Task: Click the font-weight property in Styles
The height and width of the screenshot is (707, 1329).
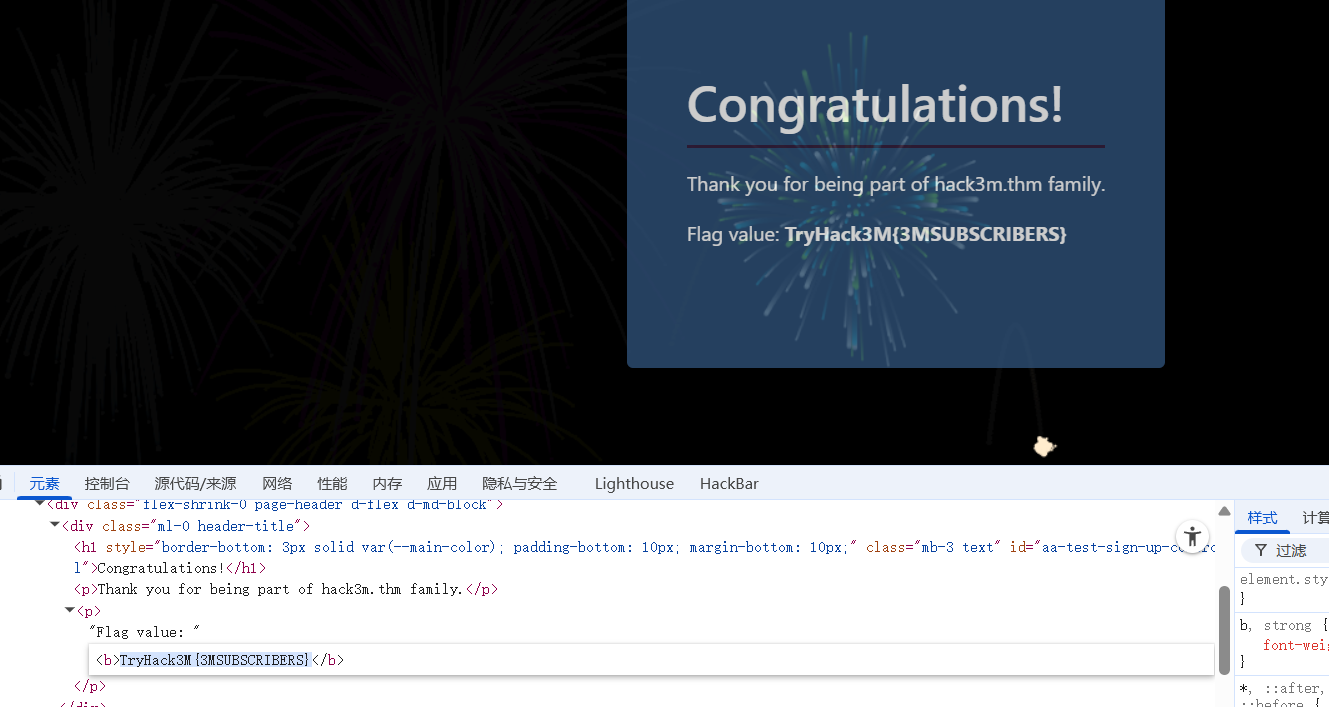Action: (1296, 645)
